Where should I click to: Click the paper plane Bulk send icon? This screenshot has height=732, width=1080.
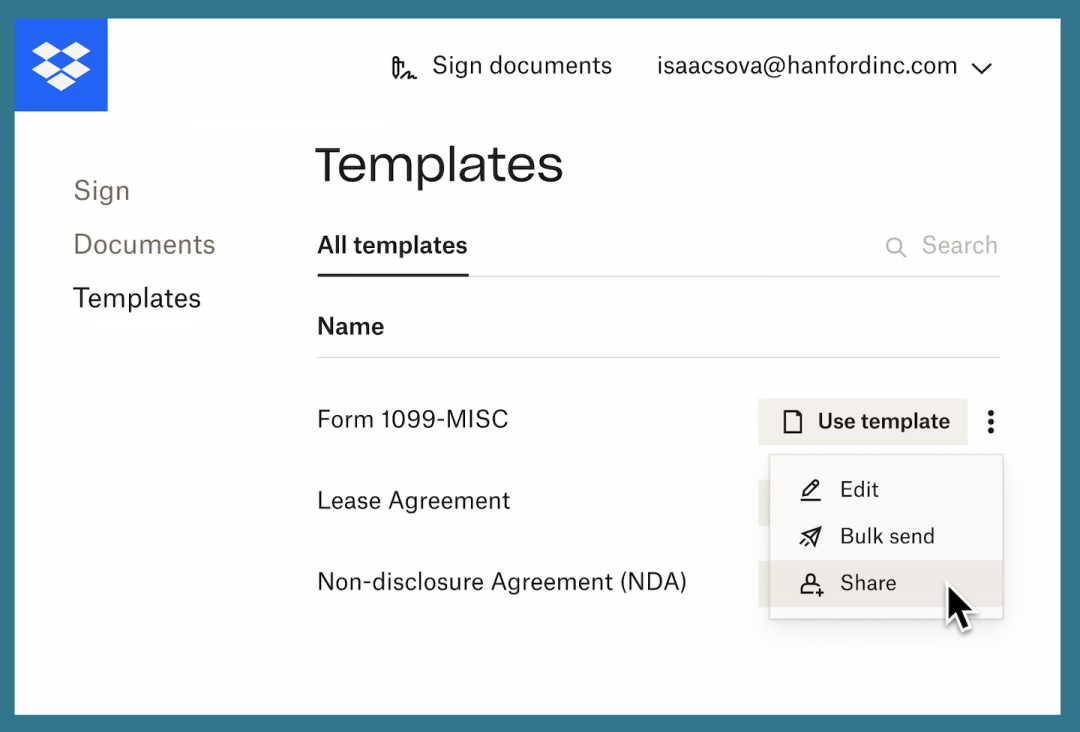tap(811, 537)
